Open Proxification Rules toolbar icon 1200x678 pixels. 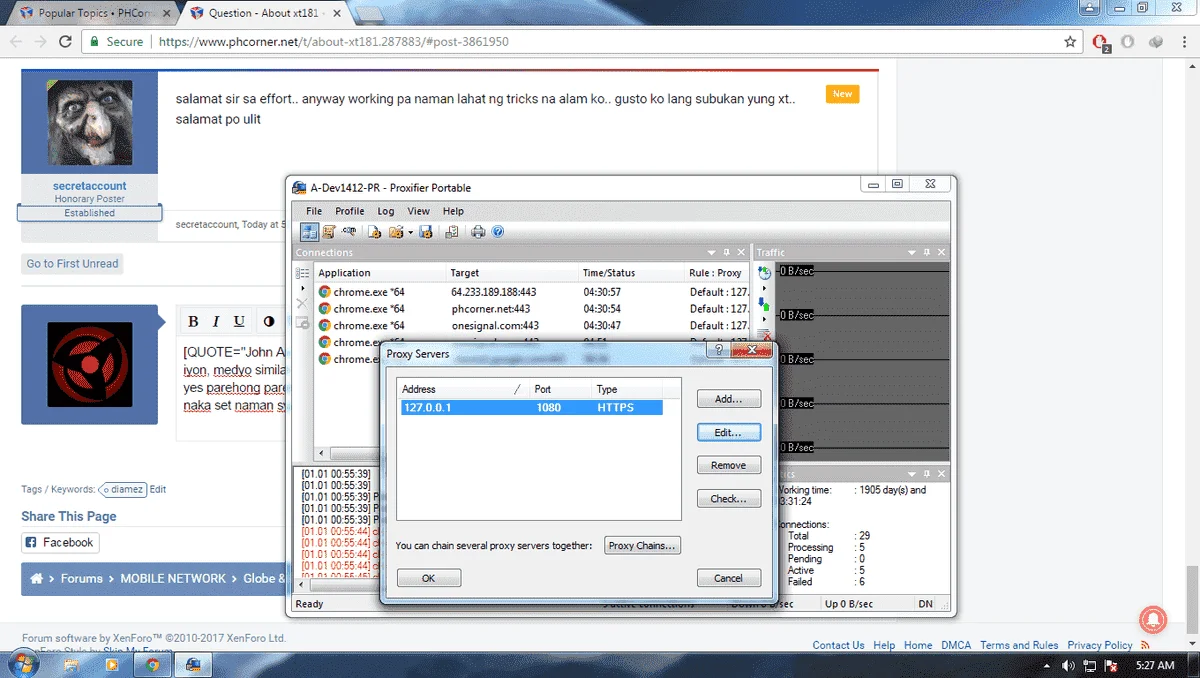(328, 232)
